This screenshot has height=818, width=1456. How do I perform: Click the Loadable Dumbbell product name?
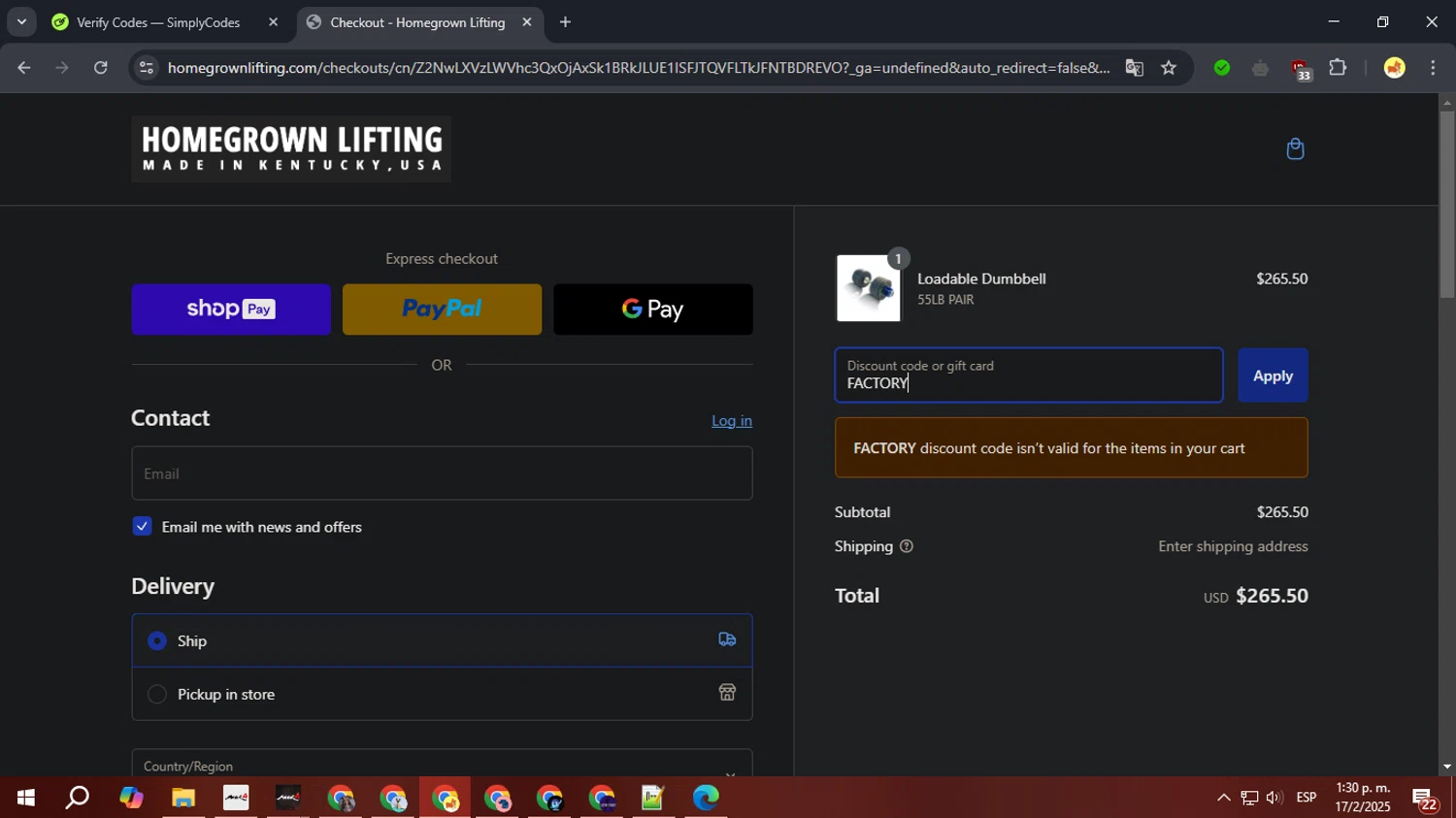coord(981,278)
